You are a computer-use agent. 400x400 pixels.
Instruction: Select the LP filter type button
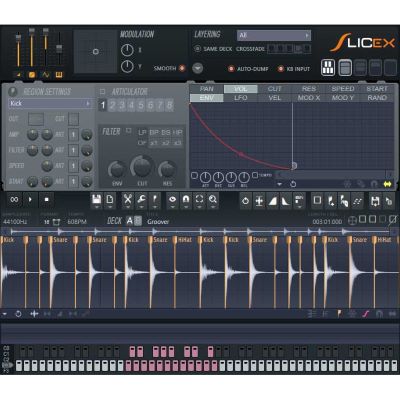click(142, 132)
